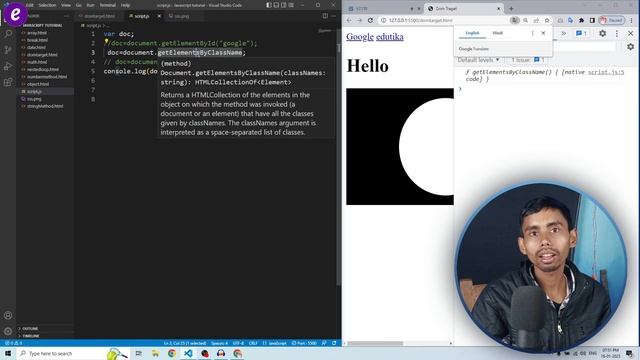
Task: Click the page horizontal scrollbar
Action: pos(375,343)
